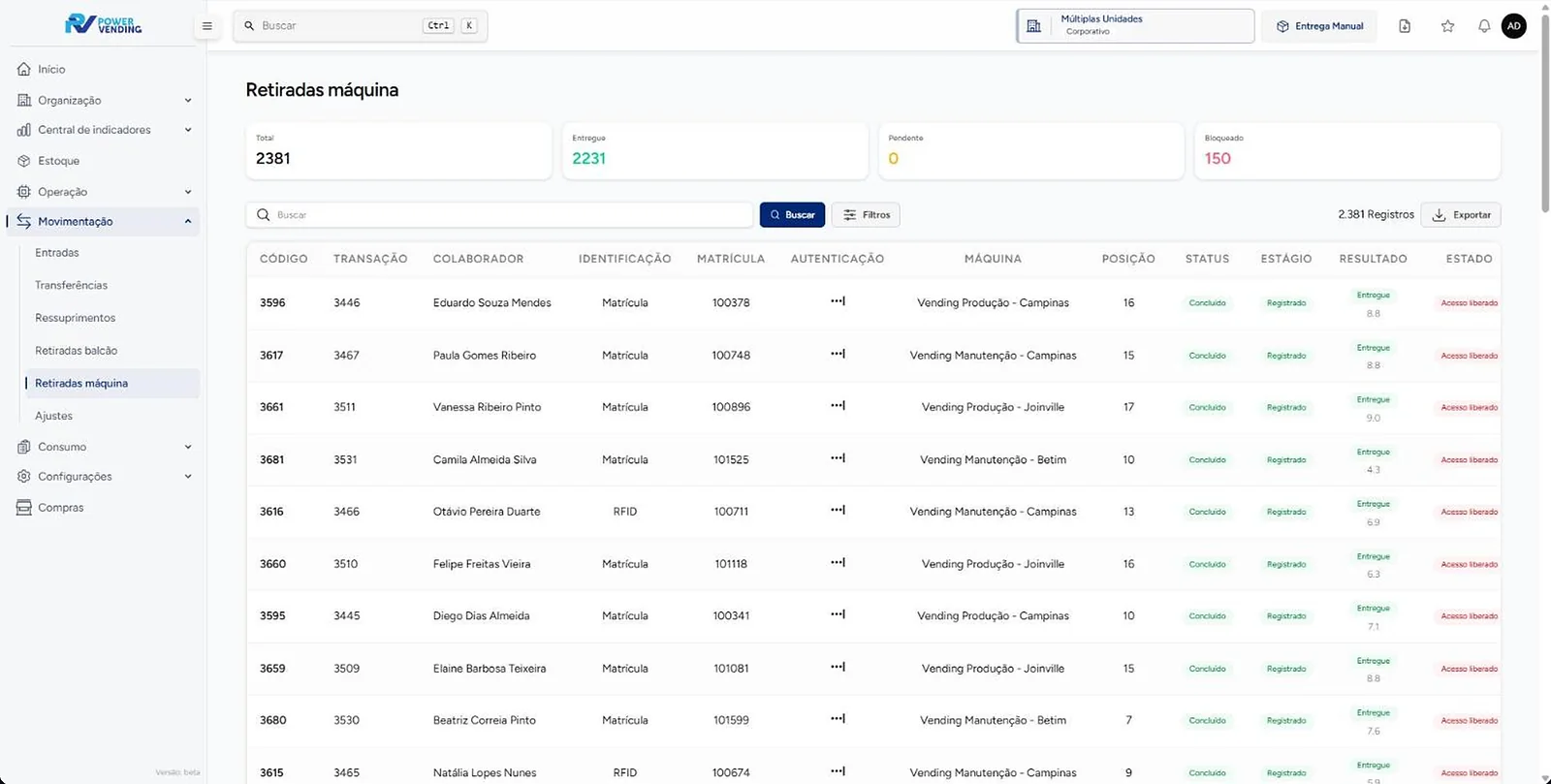Expand the Operação menu
This screenshot has height=784, width=1551.
click(x=104, y=192)
